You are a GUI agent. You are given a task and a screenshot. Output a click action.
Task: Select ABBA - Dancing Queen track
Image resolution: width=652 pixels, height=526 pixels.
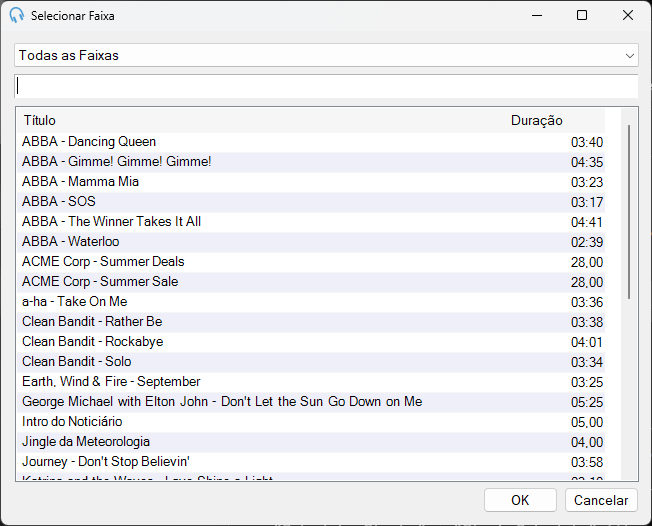coord(311,142)
